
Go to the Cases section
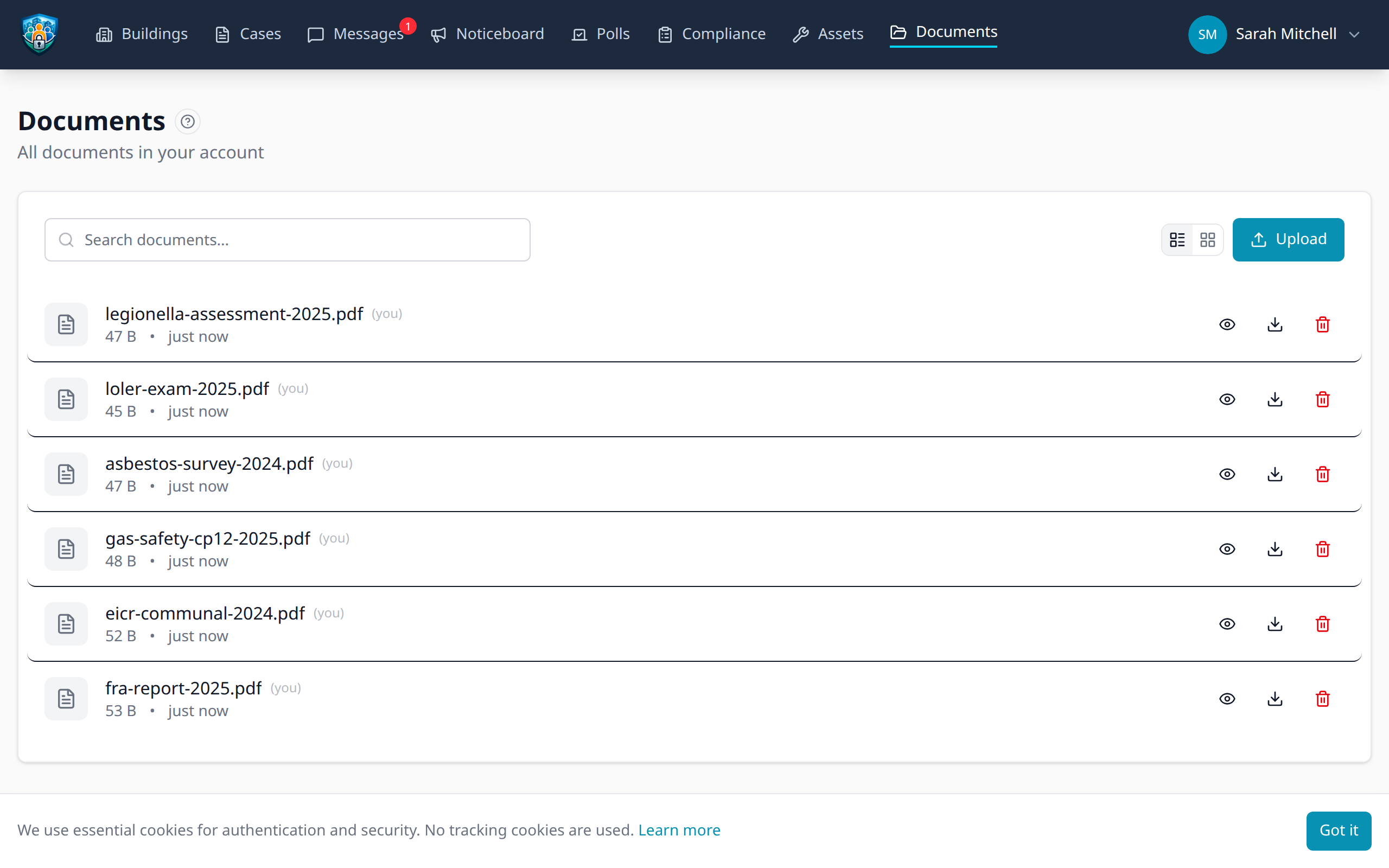[248, 34]
